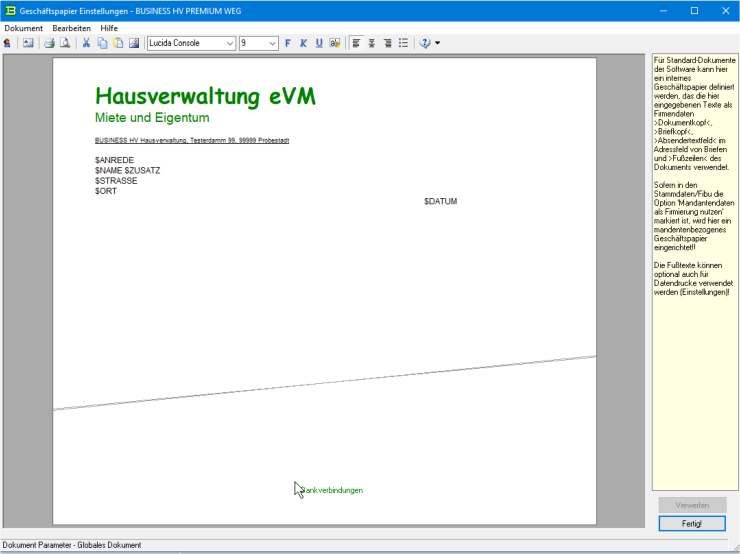Toggle bullet list formatting
This screenshot has height=554, width=740.
pyautogui.click(x=403, y=43)
